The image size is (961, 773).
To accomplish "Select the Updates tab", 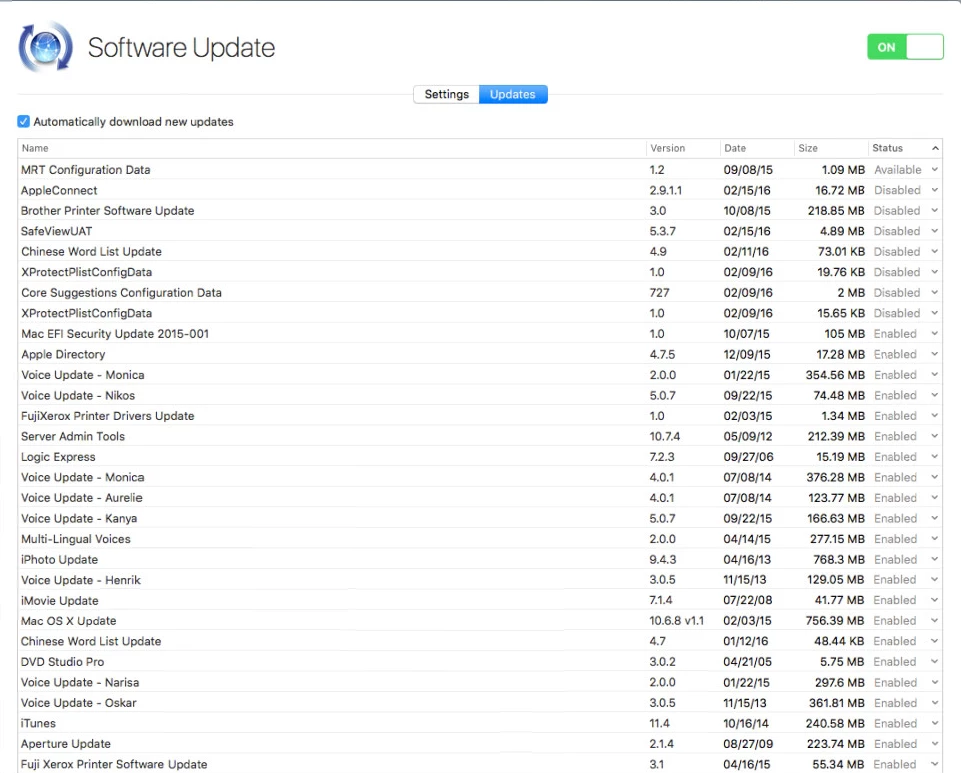I will pyautogui.click(x=513, y=94).
